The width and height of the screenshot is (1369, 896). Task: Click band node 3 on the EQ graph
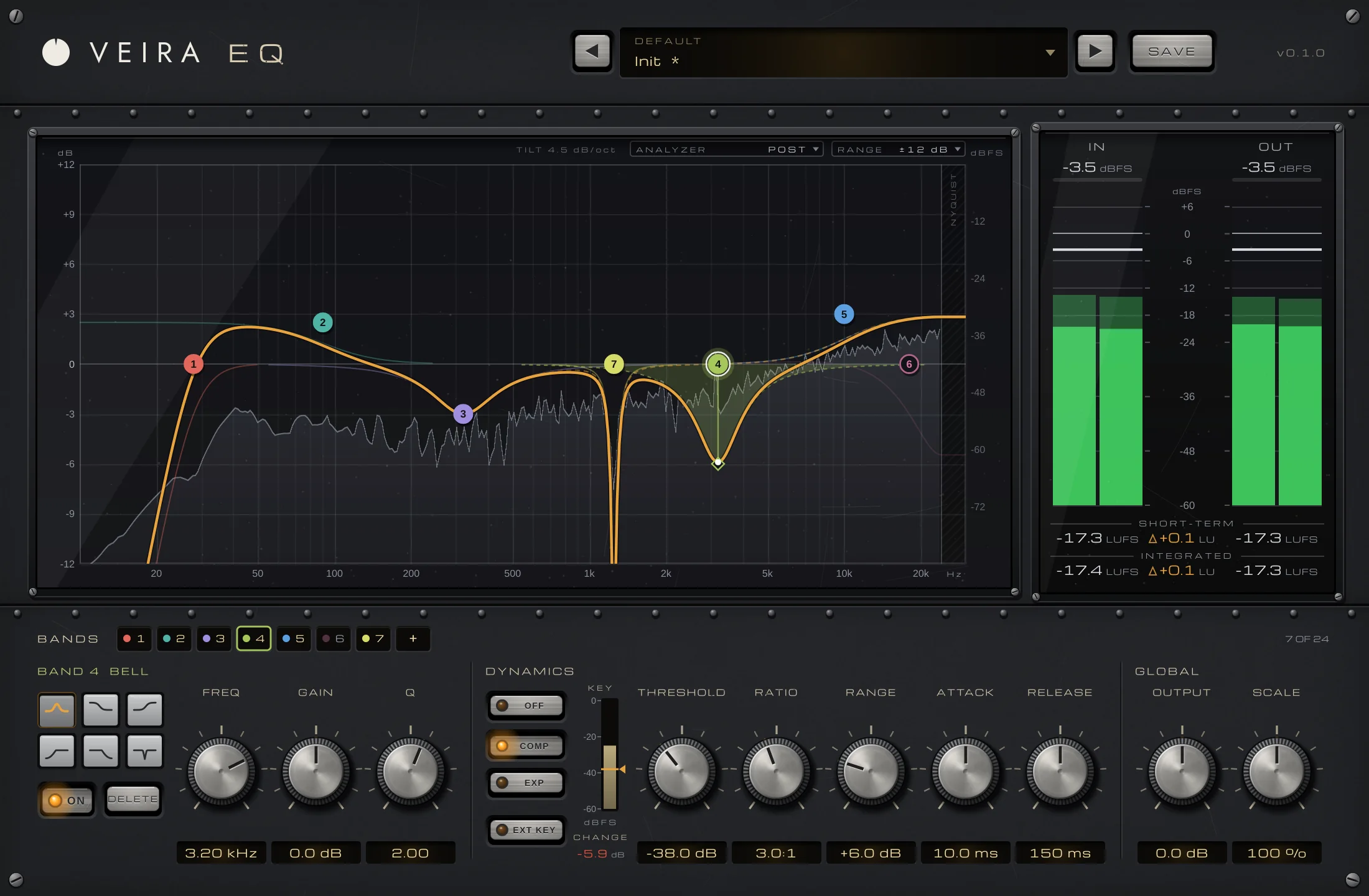click(463, 414)
